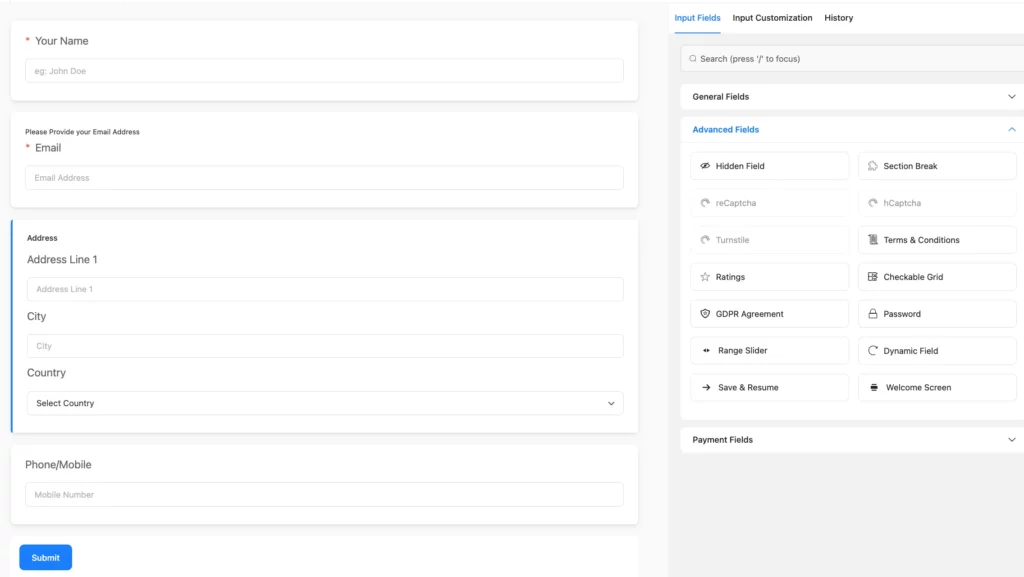This screenshot has width=1024, height=577.
Task: Click the hCaptcha field label
Action: (x=902, y=203)
